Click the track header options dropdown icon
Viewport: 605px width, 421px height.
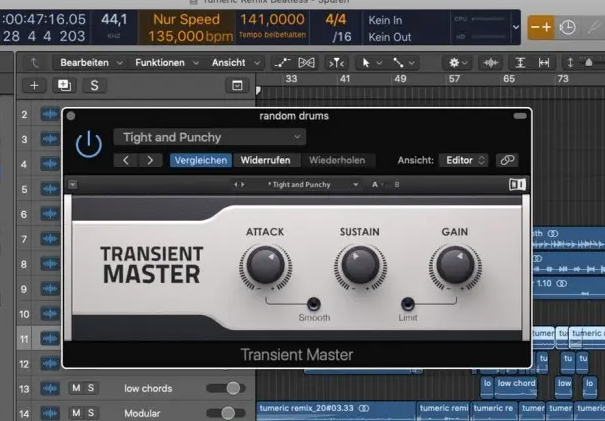(237, 85)
